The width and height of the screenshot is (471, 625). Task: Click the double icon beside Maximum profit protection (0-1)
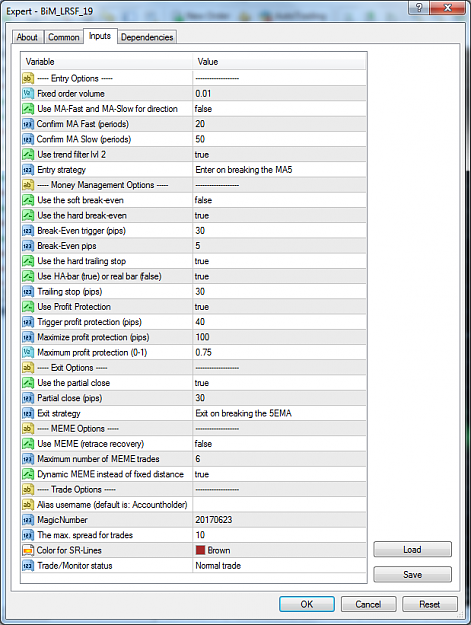point(28,352)
